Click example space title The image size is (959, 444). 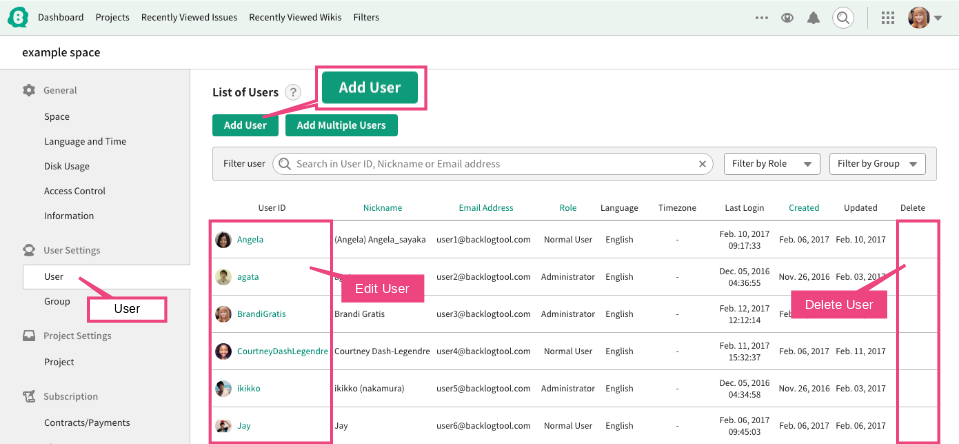click(61, 53)
